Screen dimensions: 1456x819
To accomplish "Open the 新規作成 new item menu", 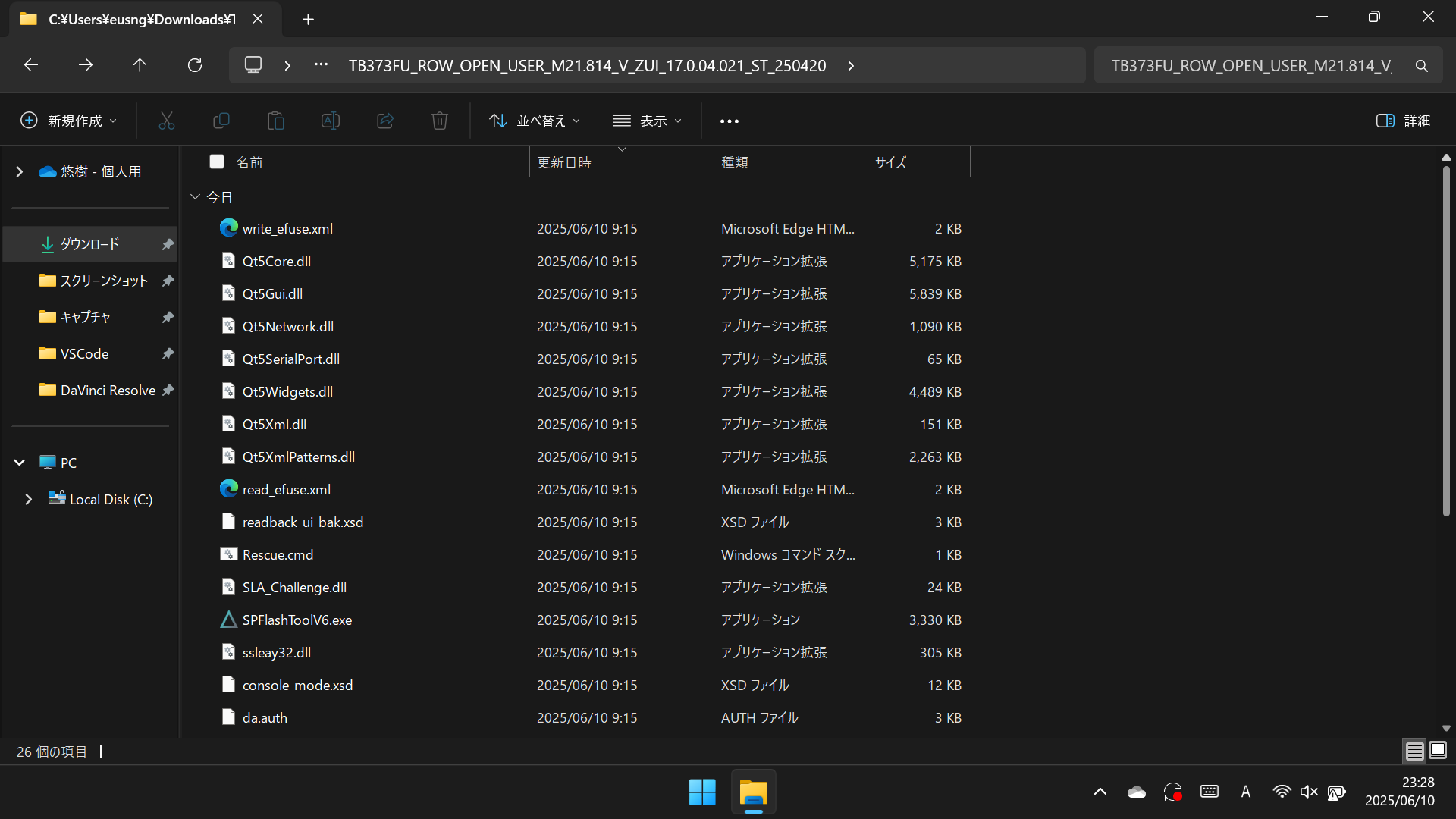I will tap(67, 121).
